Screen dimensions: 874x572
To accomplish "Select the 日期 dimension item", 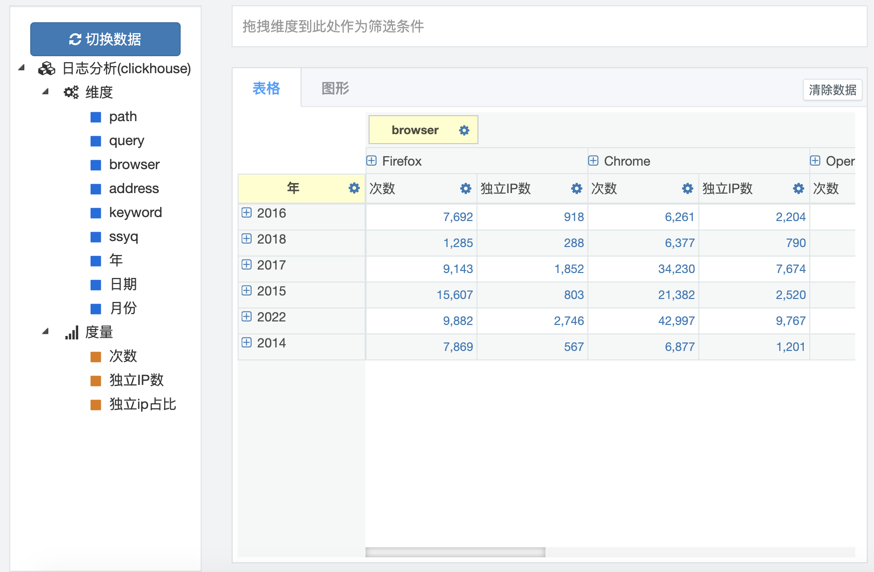I will [123, 284].
